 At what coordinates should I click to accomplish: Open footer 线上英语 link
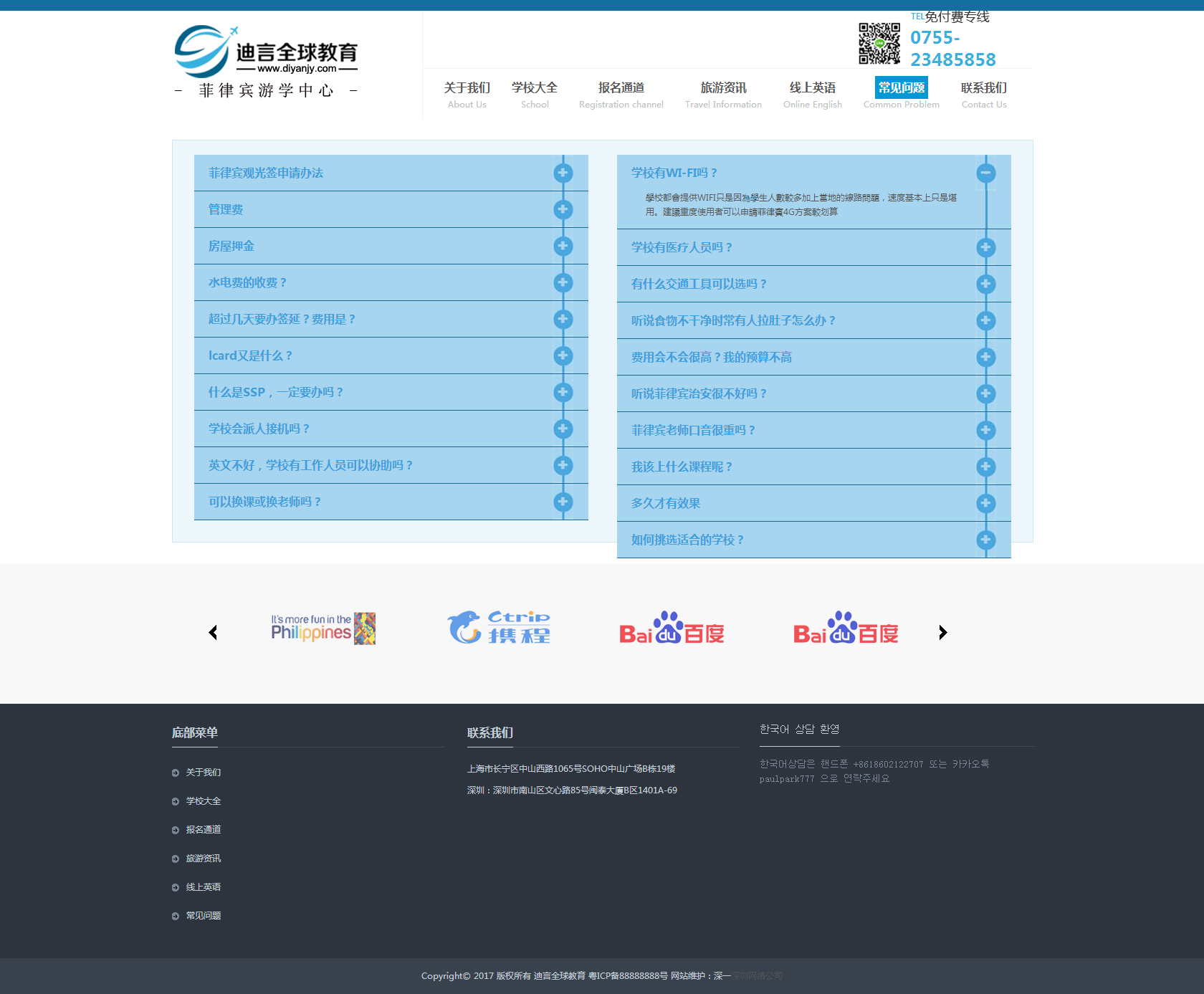(x=203, y=887)
